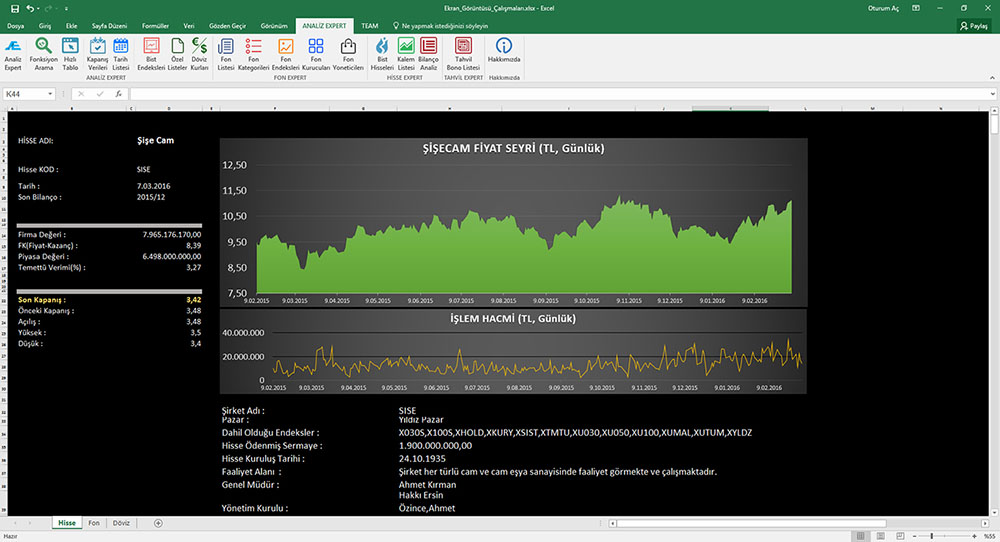Open Fon Yöneticileri managers list
1000x542 pixels.
348,54
